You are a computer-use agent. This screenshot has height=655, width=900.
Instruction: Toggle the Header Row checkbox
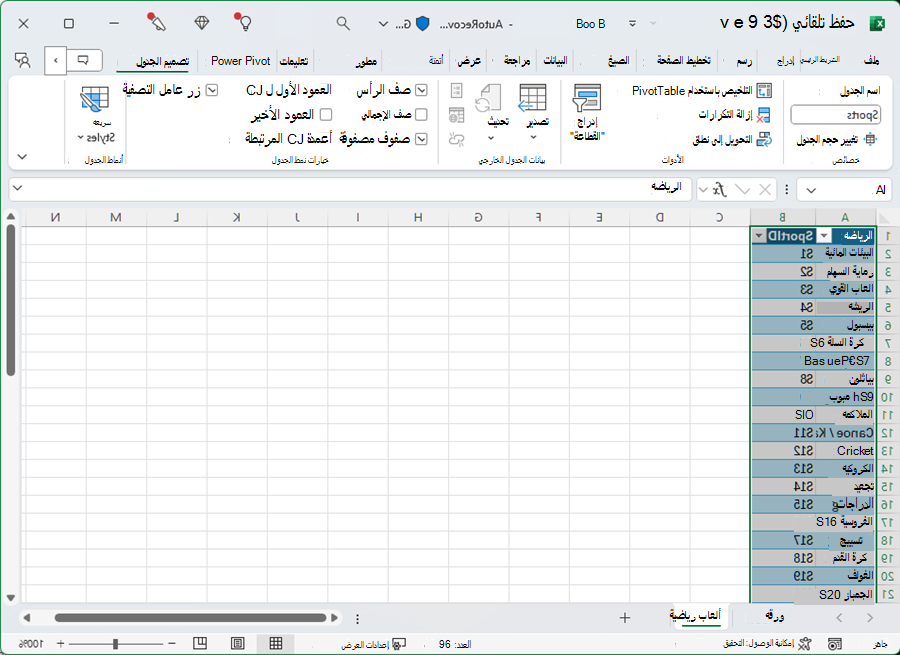(x=421, y=90)
